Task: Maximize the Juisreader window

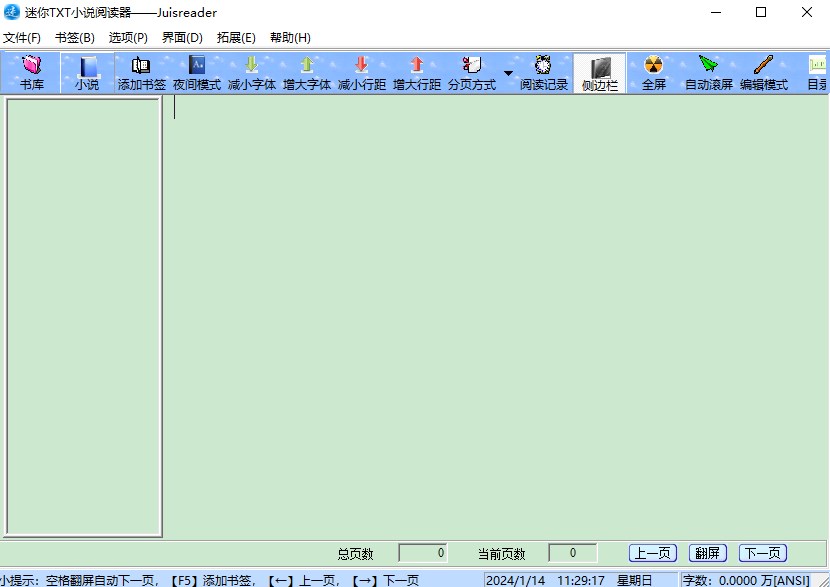Action: [x=761, y=12]
